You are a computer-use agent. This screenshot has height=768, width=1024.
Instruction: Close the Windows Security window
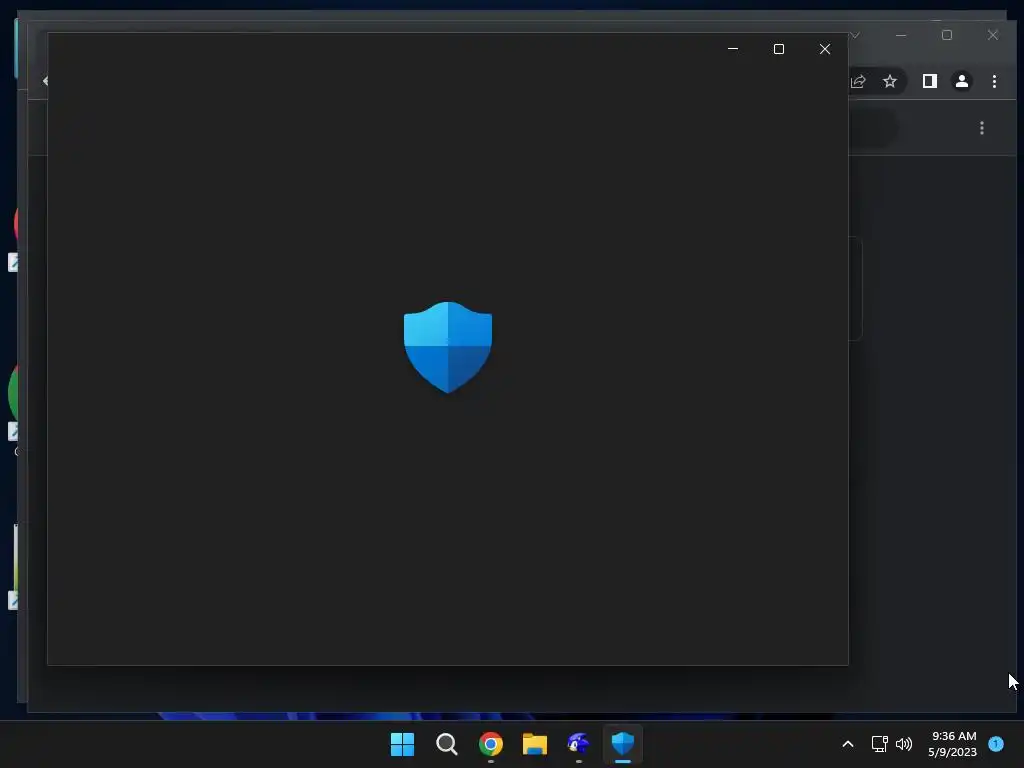point(825,49)
